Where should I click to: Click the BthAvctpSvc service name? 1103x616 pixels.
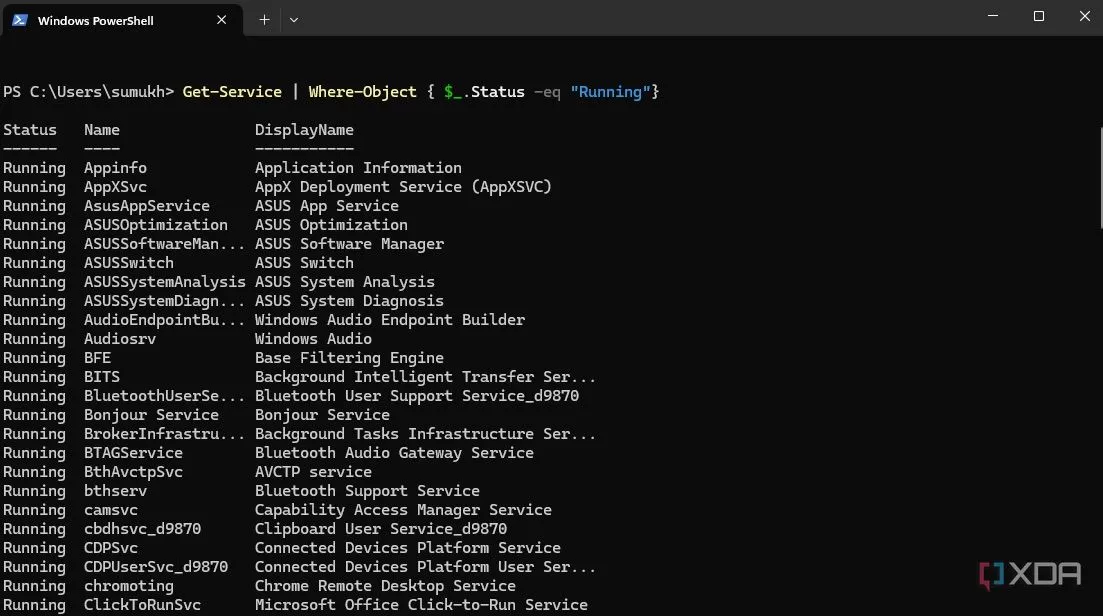133,472
